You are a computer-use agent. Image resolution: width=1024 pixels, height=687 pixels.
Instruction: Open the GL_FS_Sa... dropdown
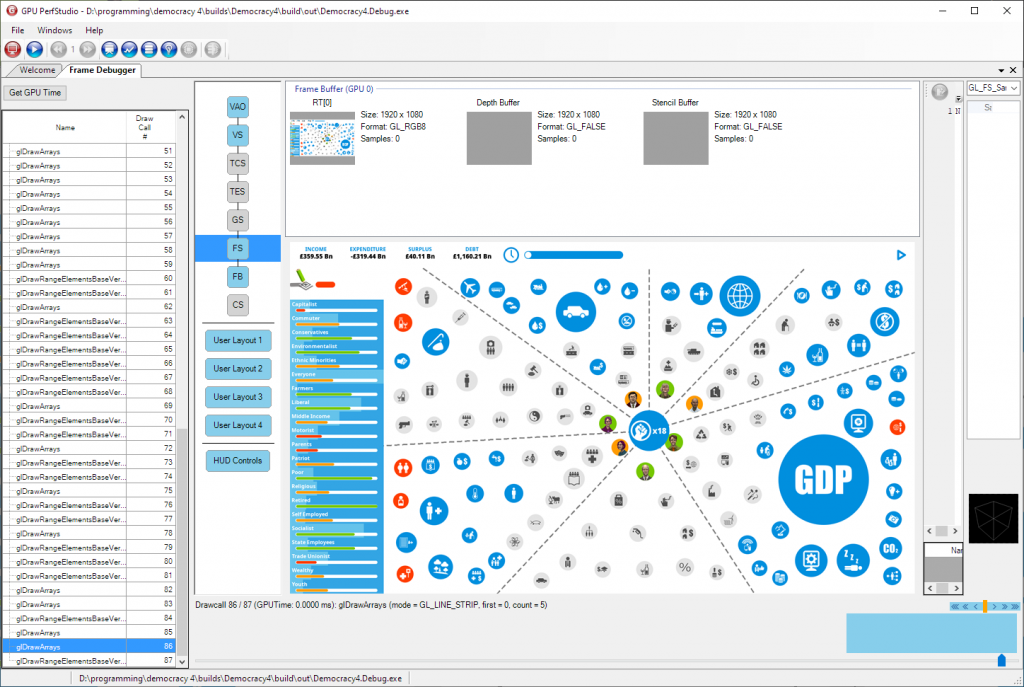(993, 88)
